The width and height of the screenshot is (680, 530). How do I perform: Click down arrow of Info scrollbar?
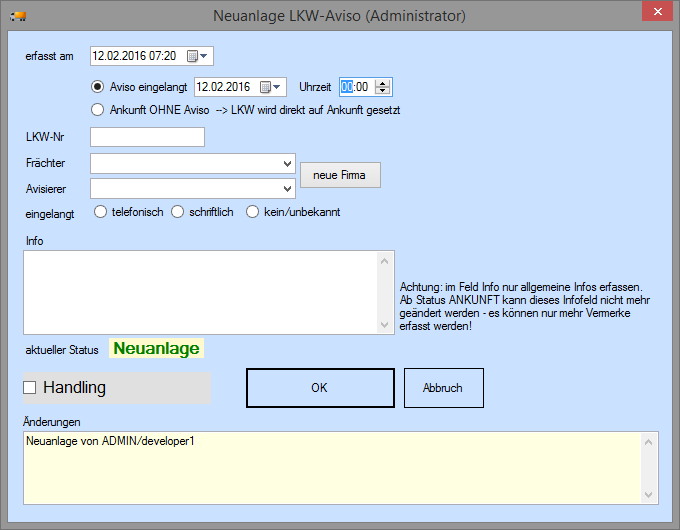pyautogui.click(x=386, y=325)
